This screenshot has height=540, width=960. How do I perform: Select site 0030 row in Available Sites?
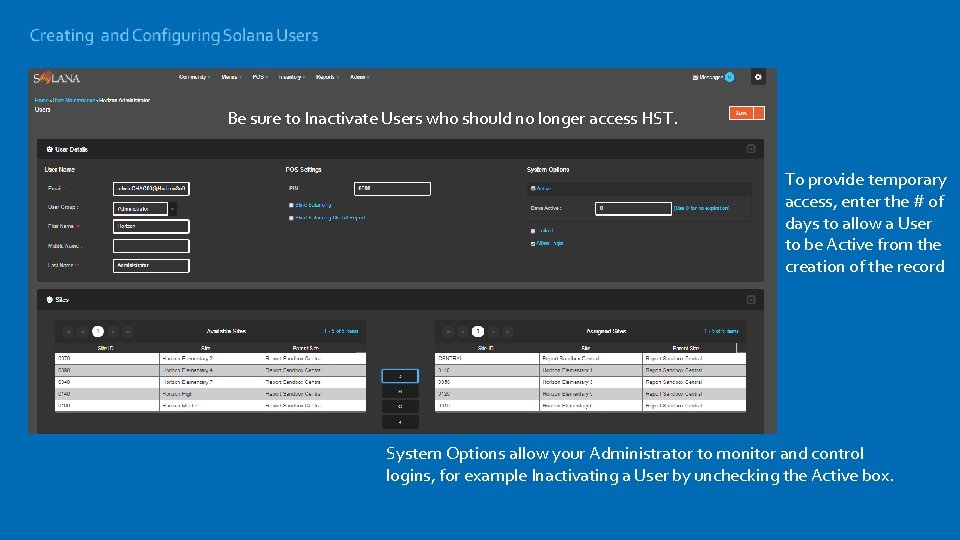210,370
